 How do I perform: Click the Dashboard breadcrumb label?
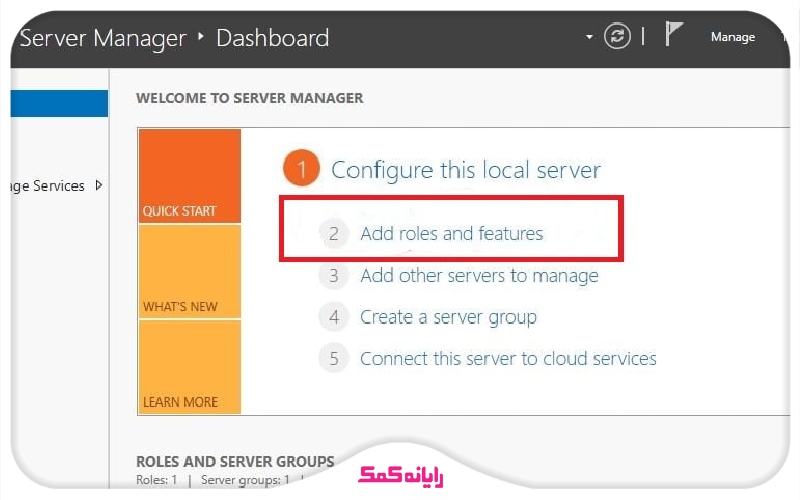(272, 38)
